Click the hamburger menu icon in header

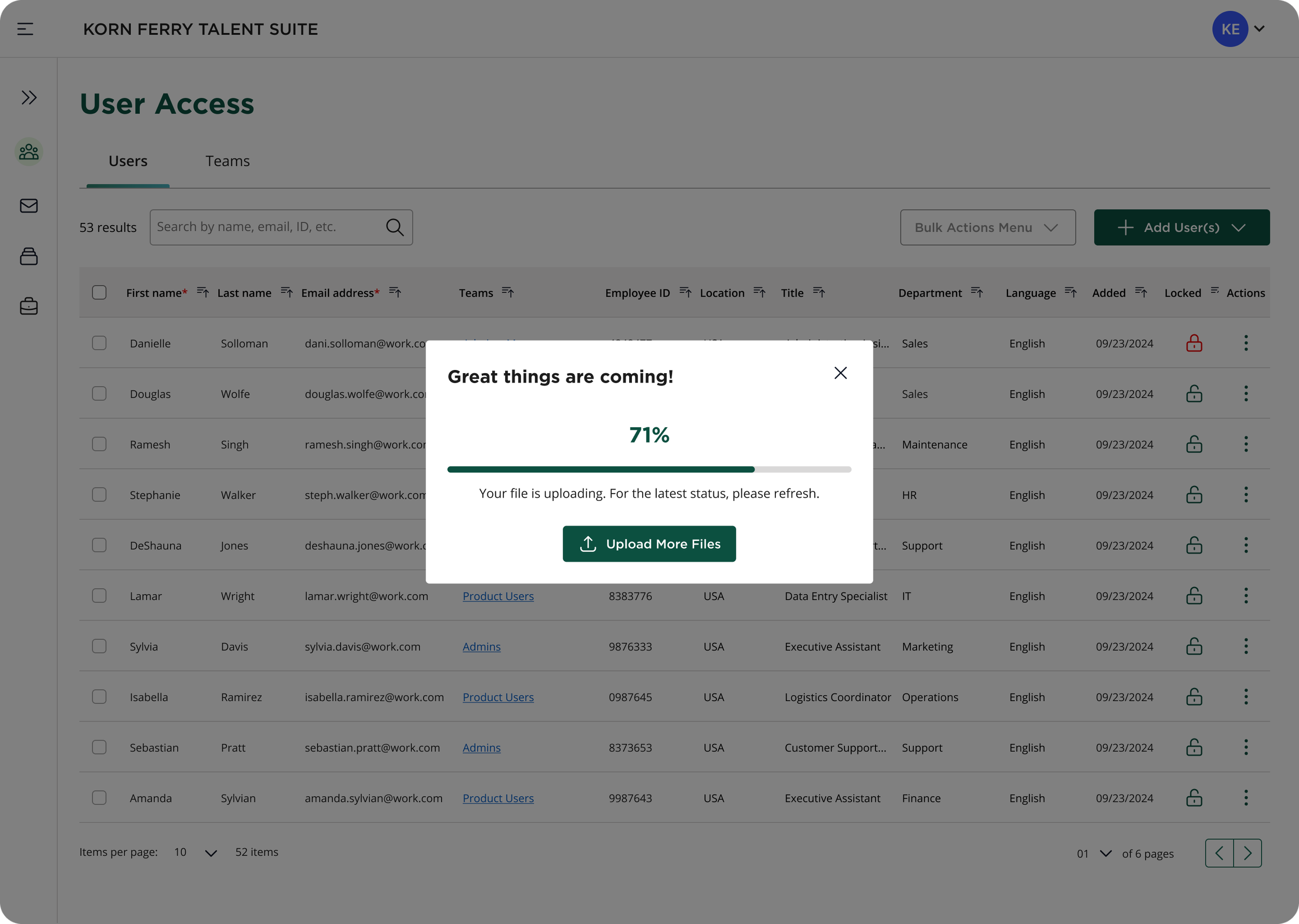click(x=25, y=29)
